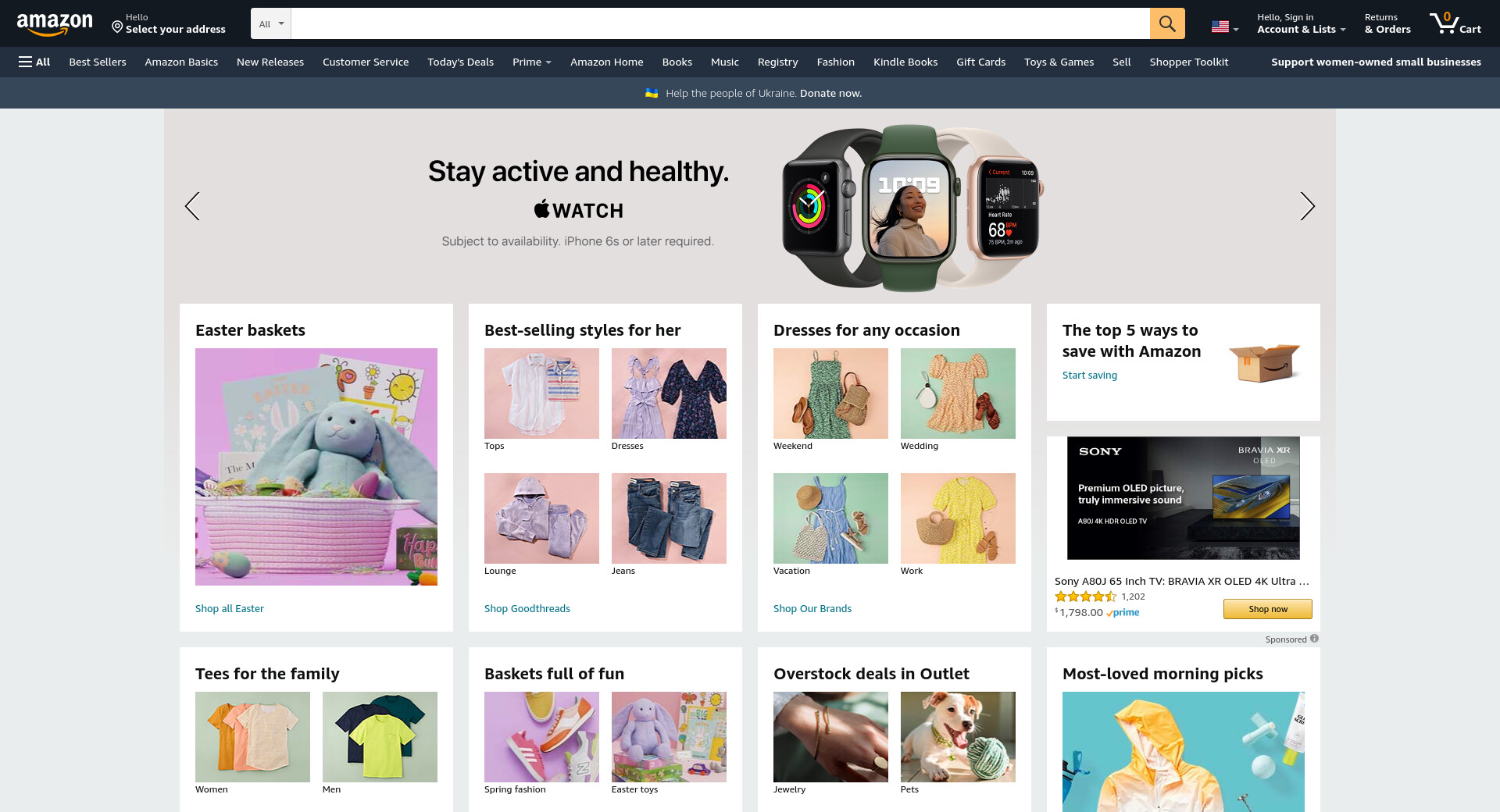
Task: Expand the All search category dropdown
Action: 271,23
